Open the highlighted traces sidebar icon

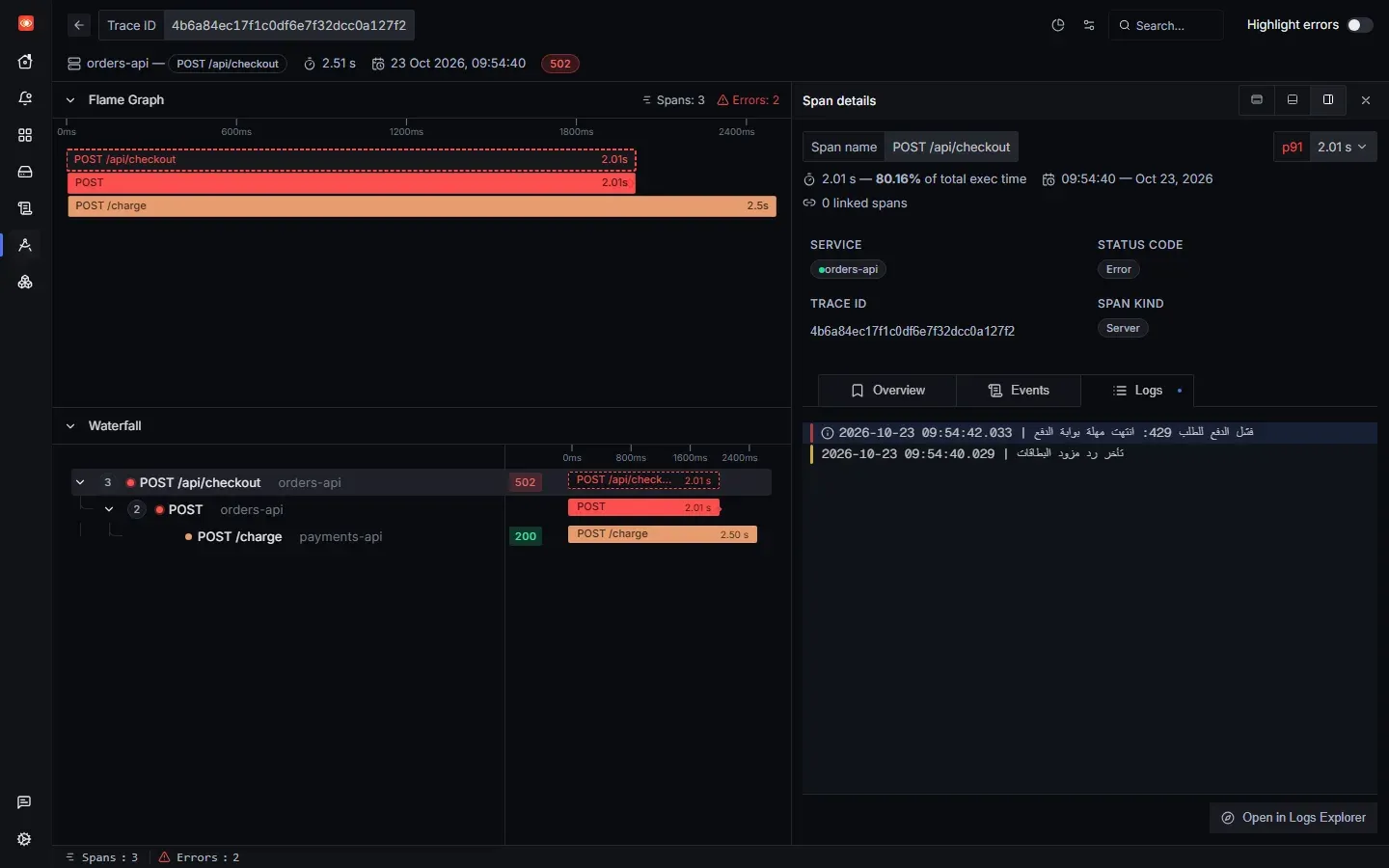pos(25,245)
